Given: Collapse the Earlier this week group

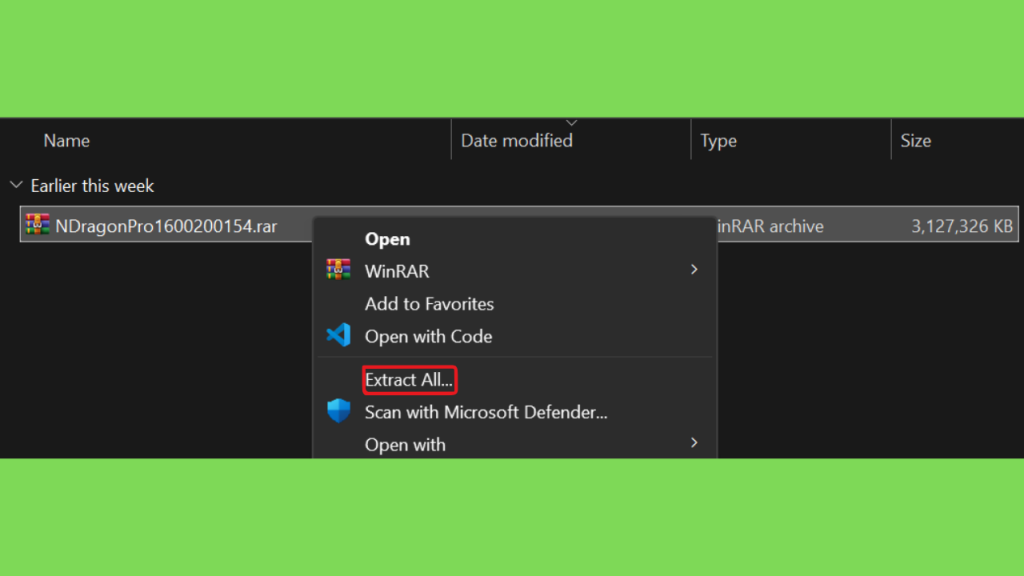Looking at the screenshot, I should click(16, 185).
